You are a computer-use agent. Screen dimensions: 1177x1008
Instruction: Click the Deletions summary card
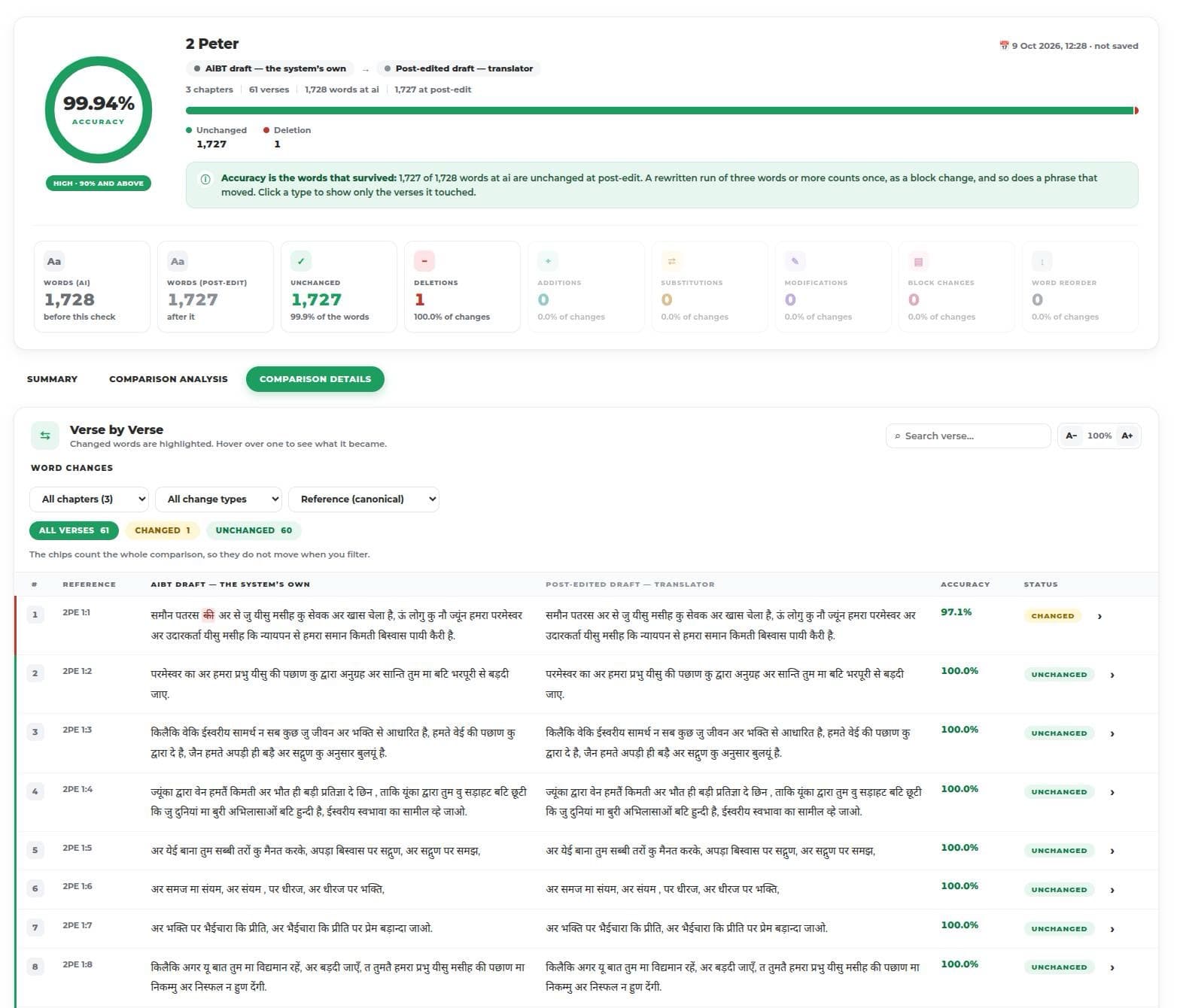462,287
